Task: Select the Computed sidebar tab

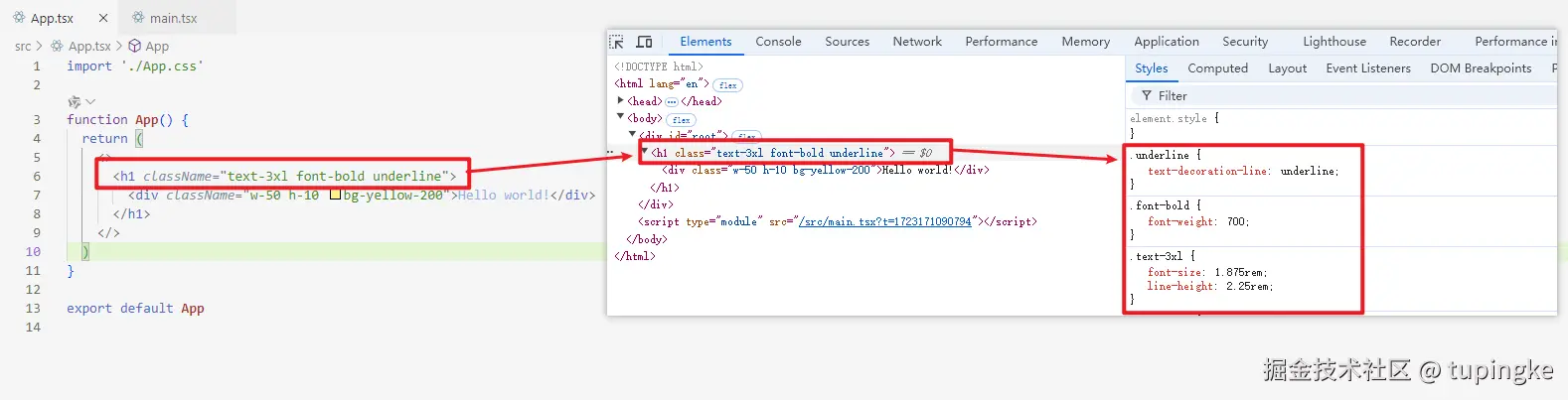Action: (x=1217, y=68)
